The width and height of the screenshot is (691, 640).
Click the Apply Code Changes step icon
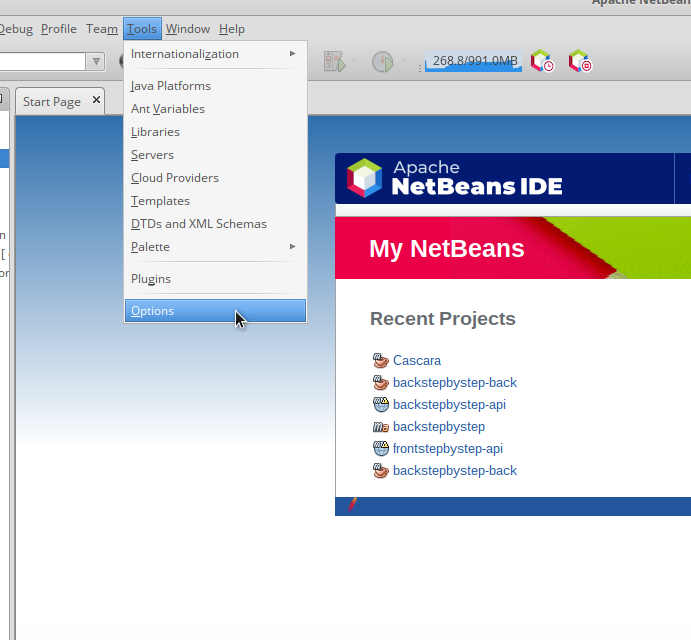pos(335,62)
